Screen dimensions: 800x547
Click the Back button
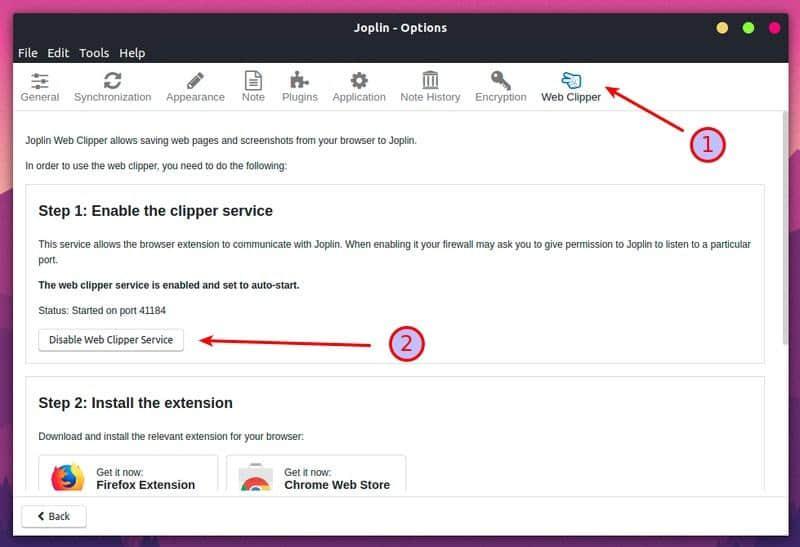tap(54, 516)
